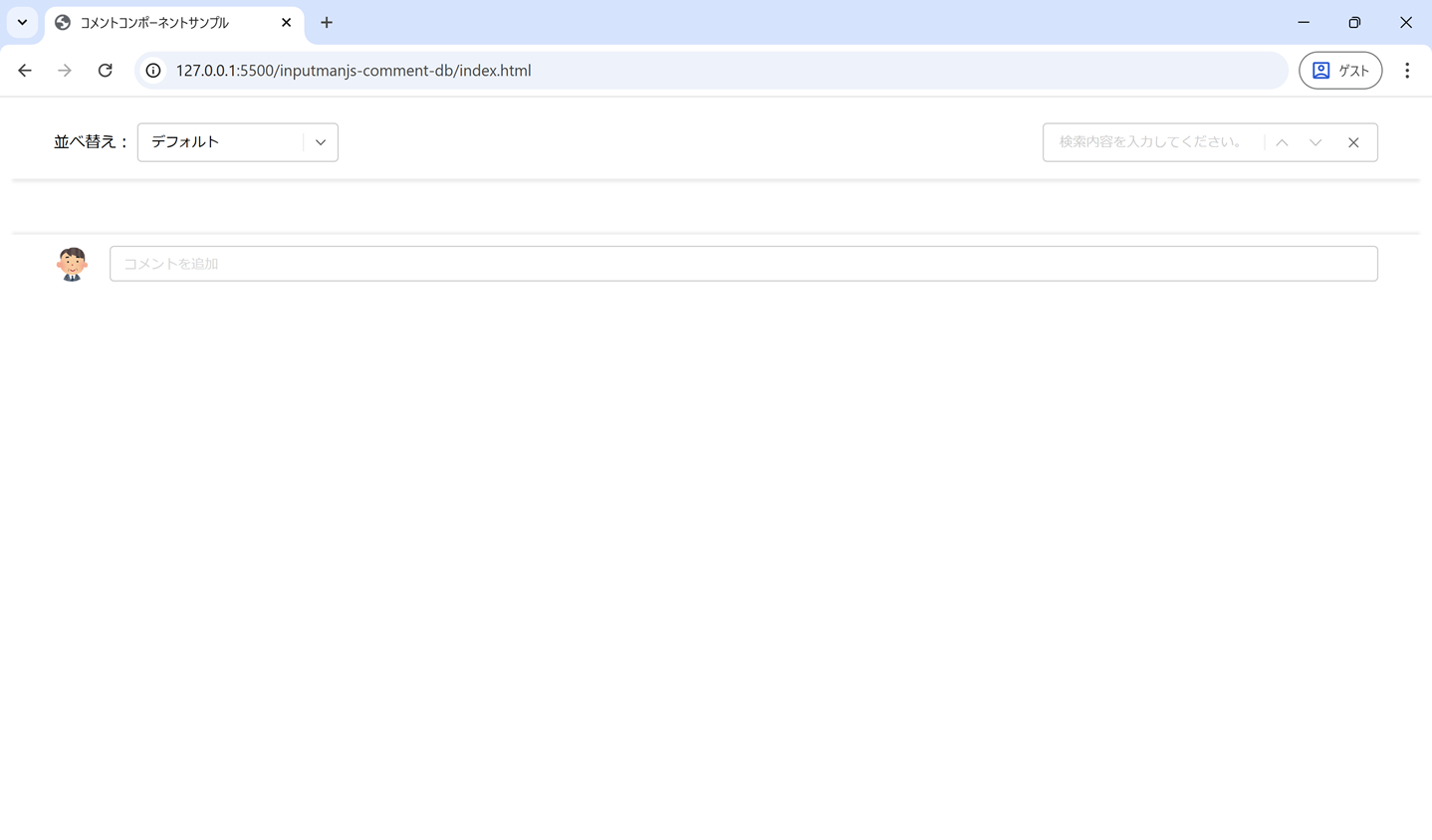Select the デフォルト sort combo box

[x=238, y=142]
